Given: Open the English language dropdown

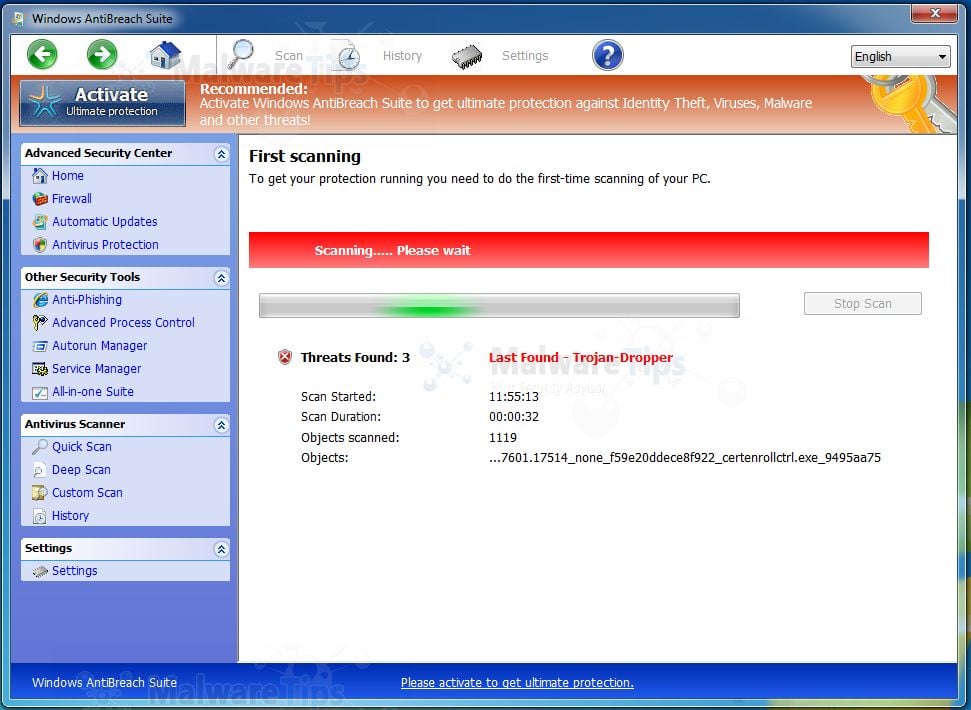Looking at the screenshot, I should (x=900, y=56).
